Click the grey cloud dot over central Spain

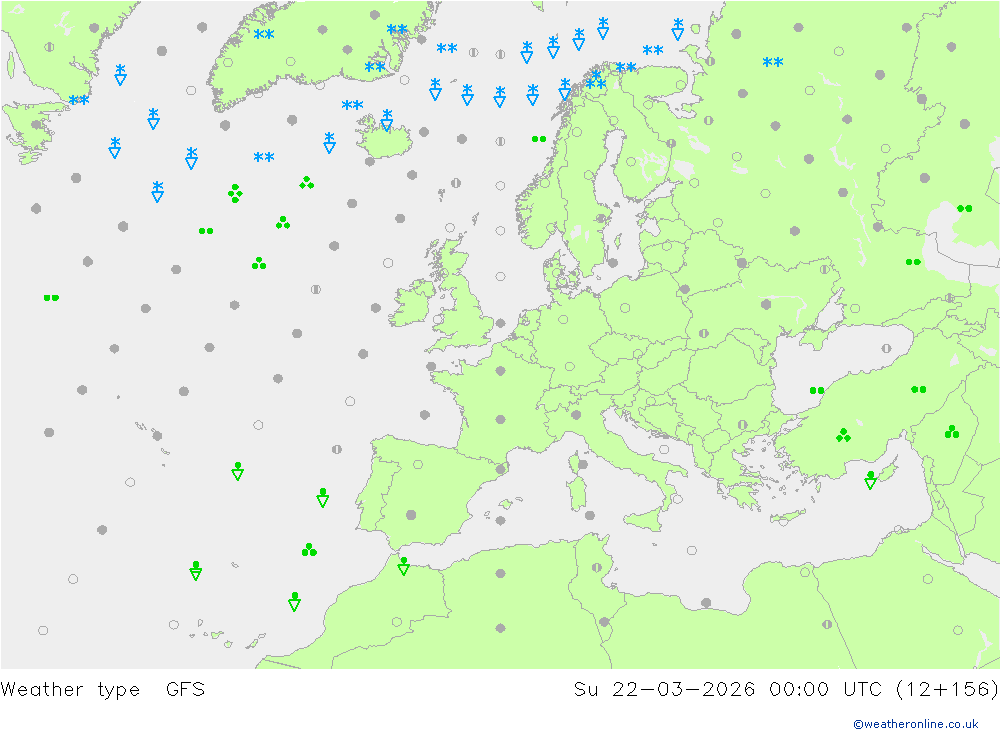[x=411, y=515]
